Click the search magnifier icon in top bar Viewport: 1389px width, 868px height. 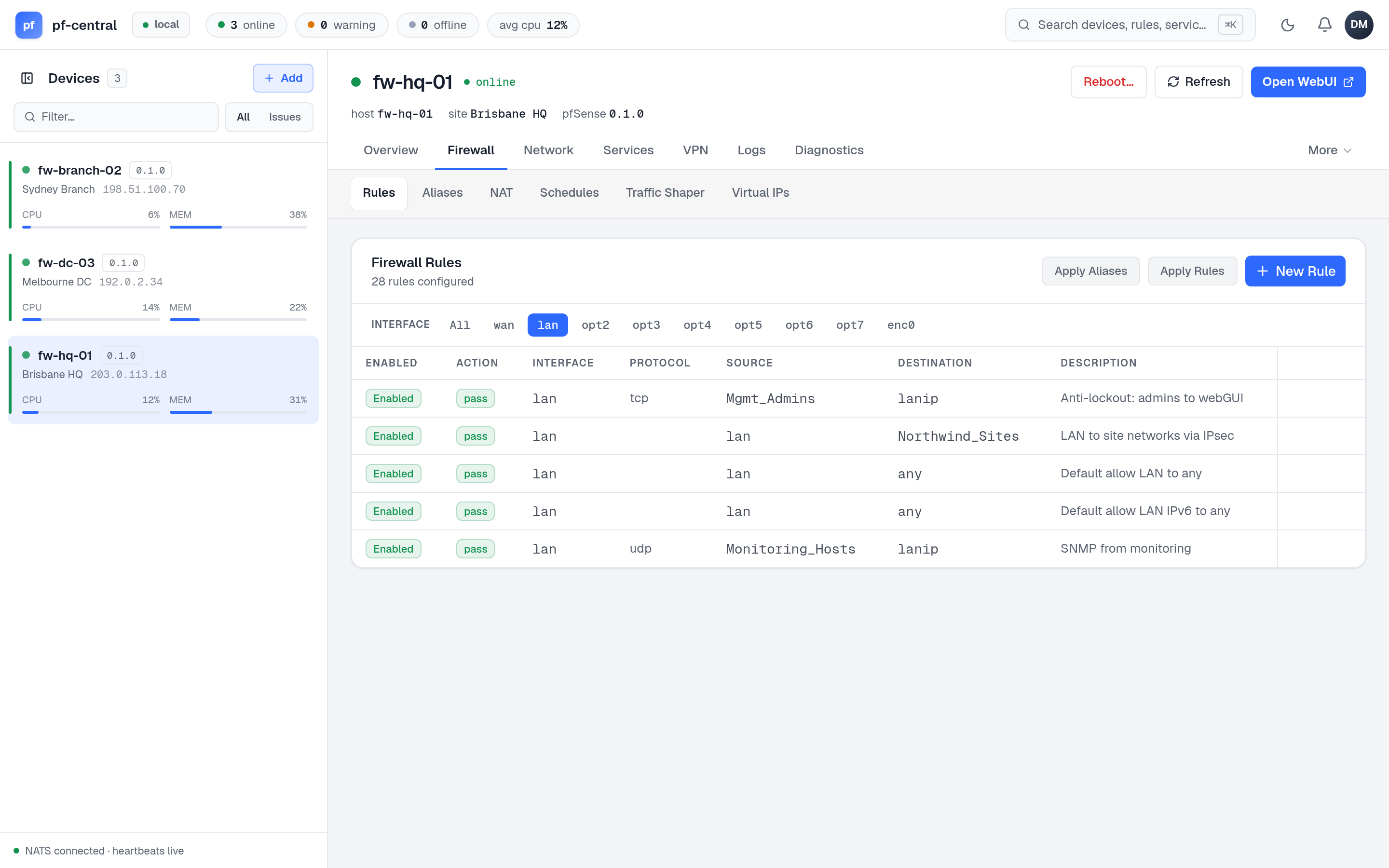click(x=1023, y=25)
